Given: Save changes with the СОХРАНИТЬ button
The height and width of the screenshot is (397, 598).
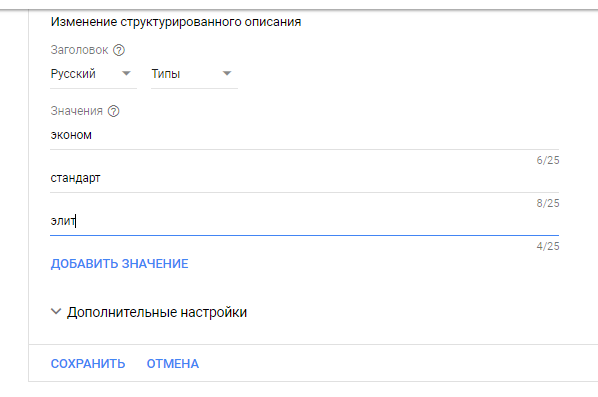Looking at the screenshot, I should [88, 363].
